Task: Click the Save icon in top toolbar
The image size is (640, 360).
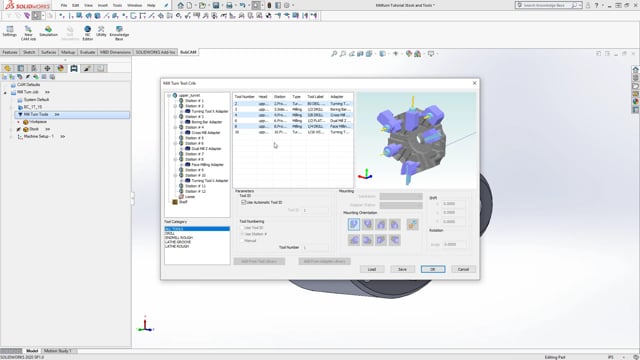Action: pyautogui.click(x=216, y=5)
